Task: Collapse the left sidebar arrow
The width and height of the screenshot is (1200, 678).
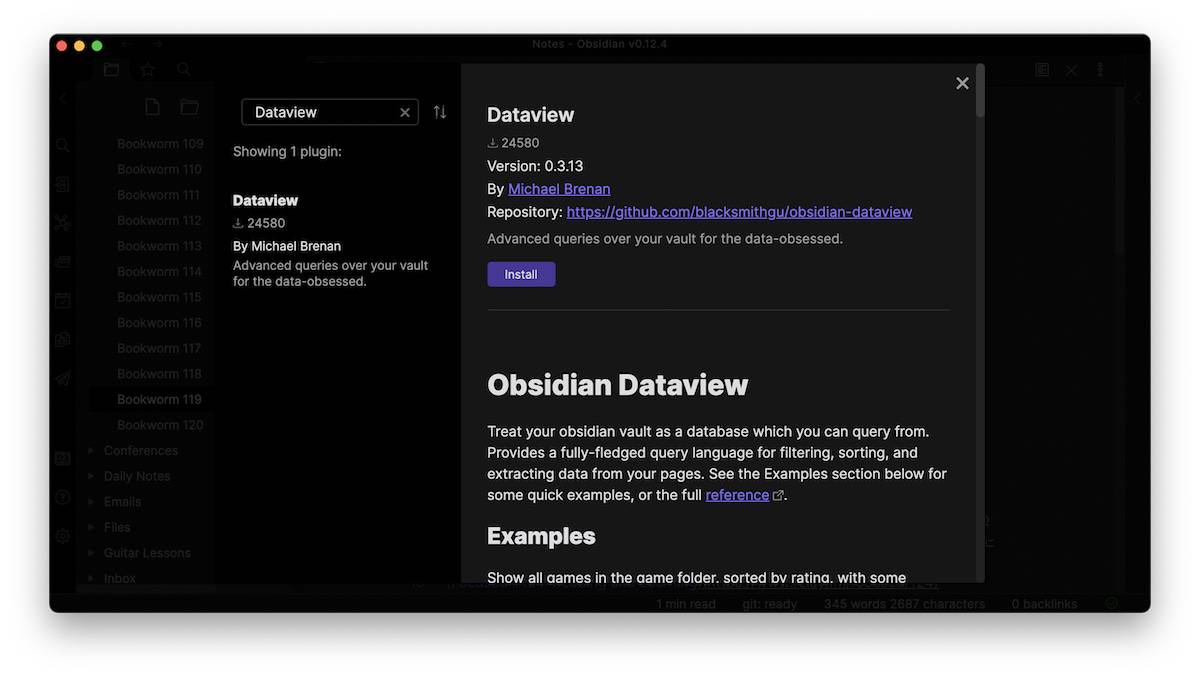Action: [63, 99]
